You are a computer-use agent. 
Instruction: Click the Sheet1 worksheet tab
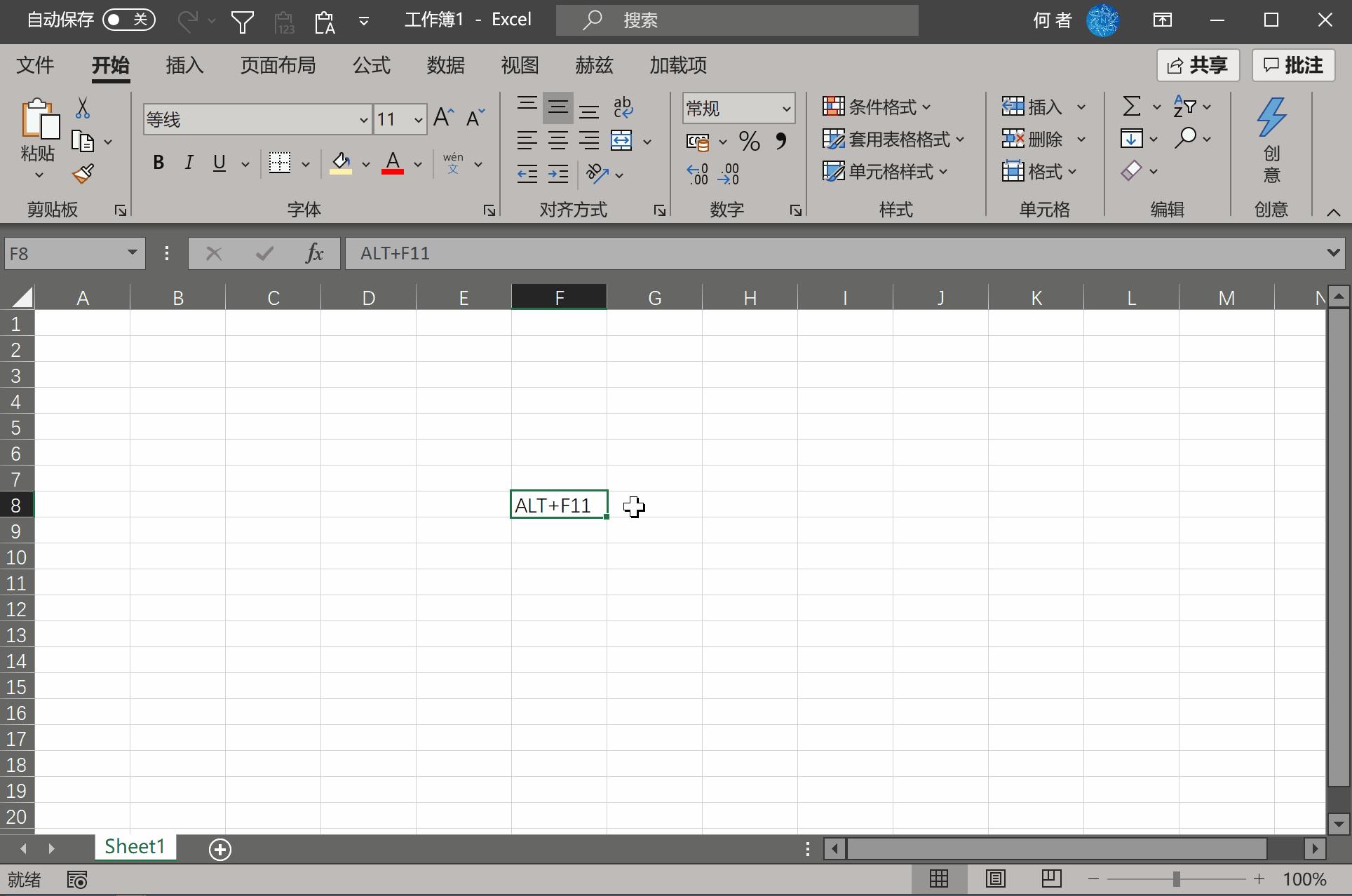(x=135, y=847)
